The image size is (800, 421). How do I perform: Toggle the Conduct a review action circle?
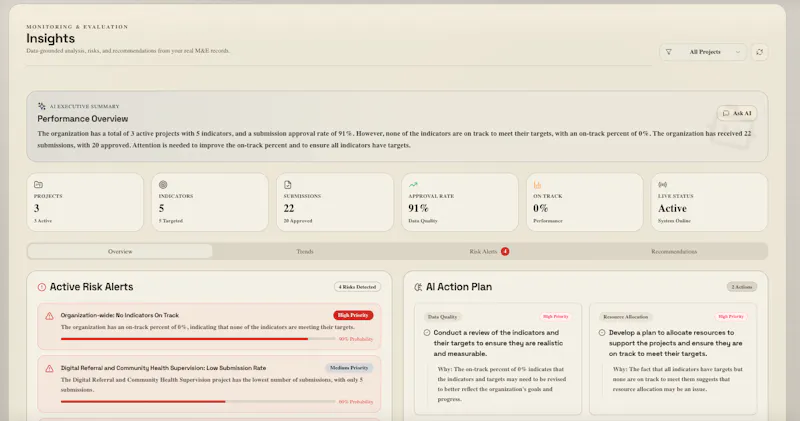coord(427,333)
